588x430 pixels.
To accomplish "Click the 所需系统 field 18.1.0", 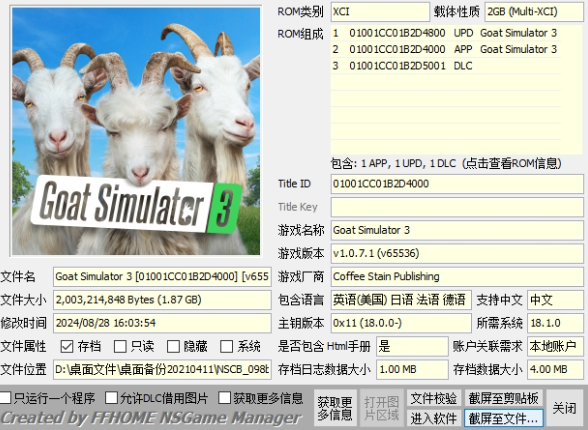I will tap(555, 324).
